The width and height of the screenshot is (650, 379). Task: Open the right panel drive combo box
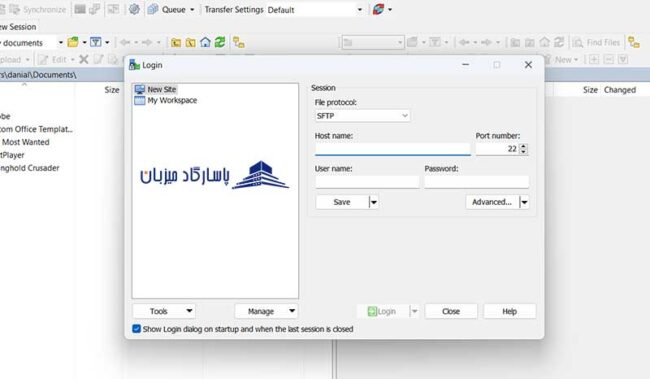(373, 42)
